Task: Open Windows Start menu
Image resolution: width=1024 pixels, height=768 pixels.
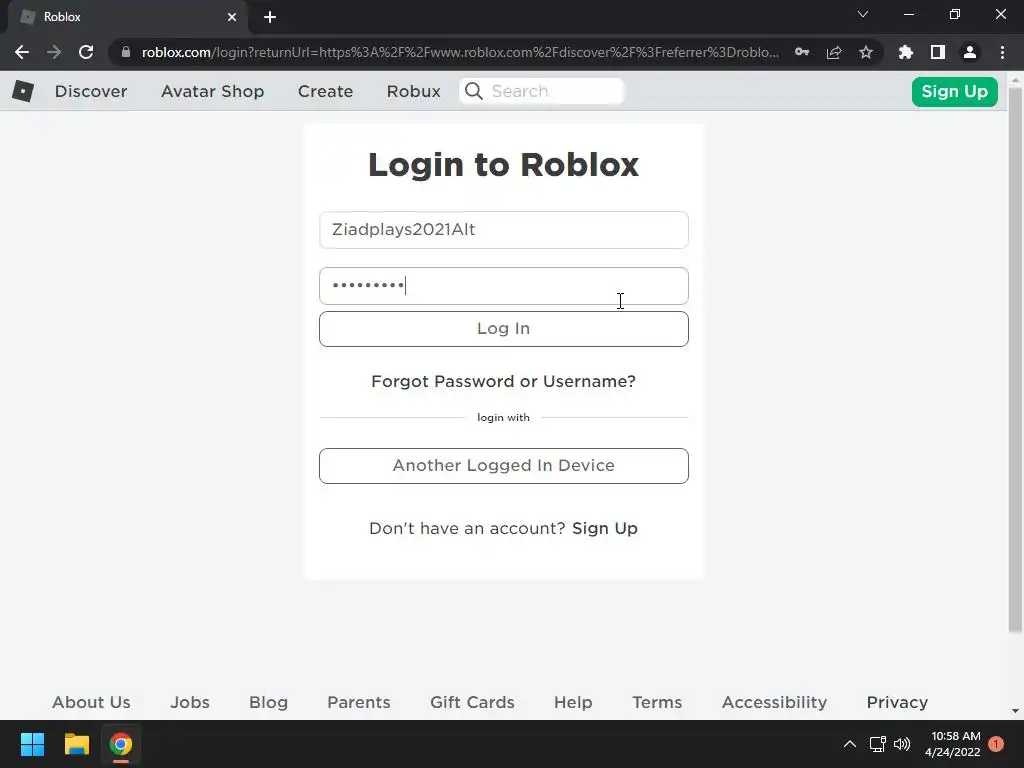Action: pos(32,744)
